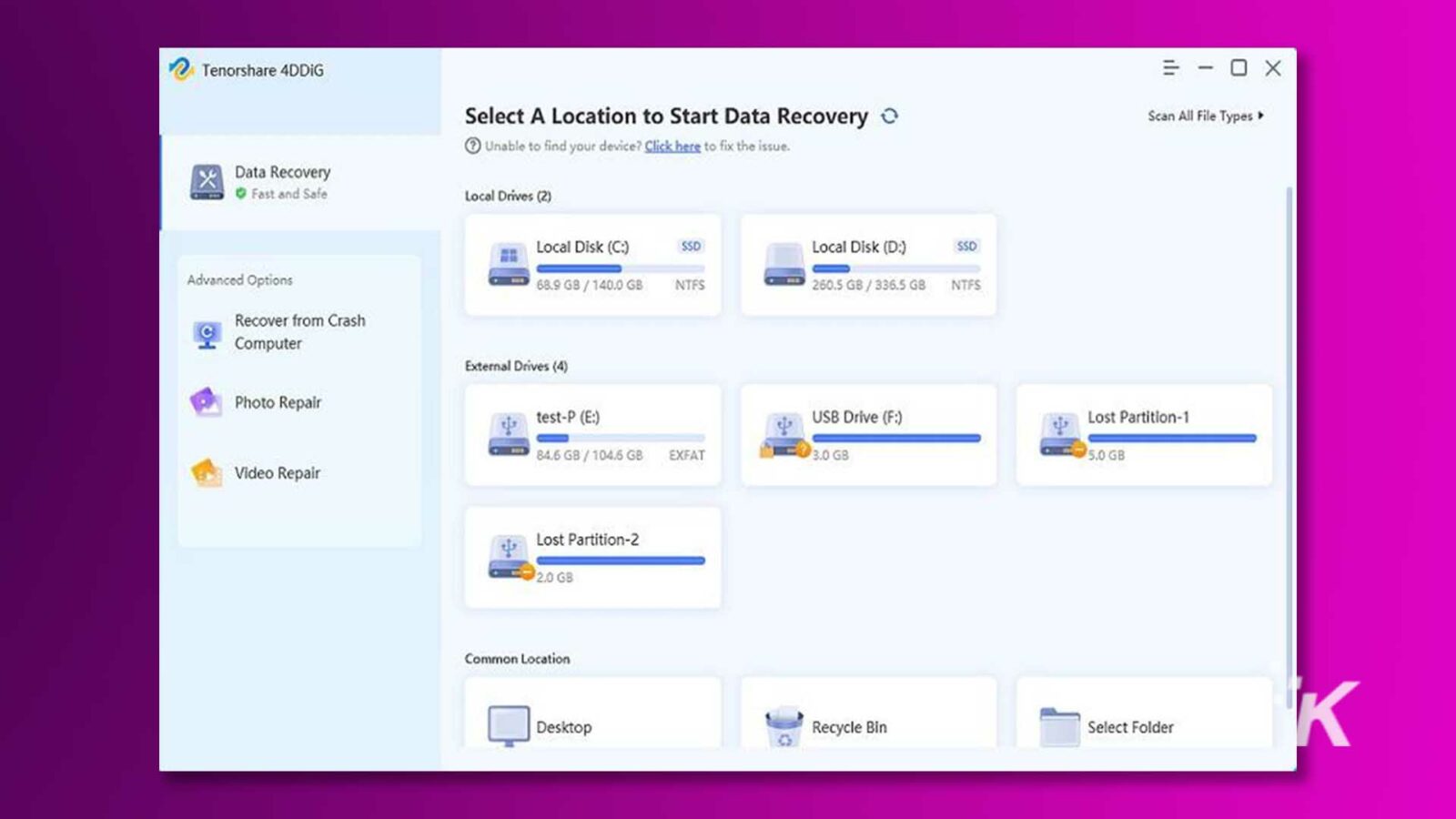This screenshot has width=1456, height=819.
Task: Click the NTFS label on Local Disk (C:)
Action: pos(690,285)
